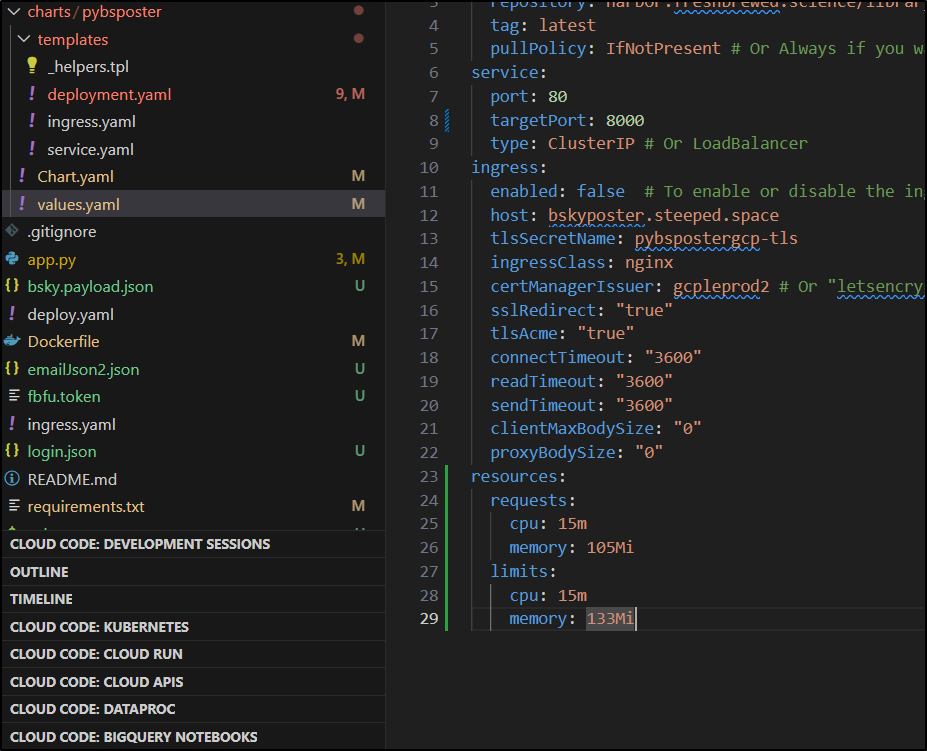This screenshot has width=927, height=751.
Task: Click line number 23 in the gutter
Action: (429, 476)
